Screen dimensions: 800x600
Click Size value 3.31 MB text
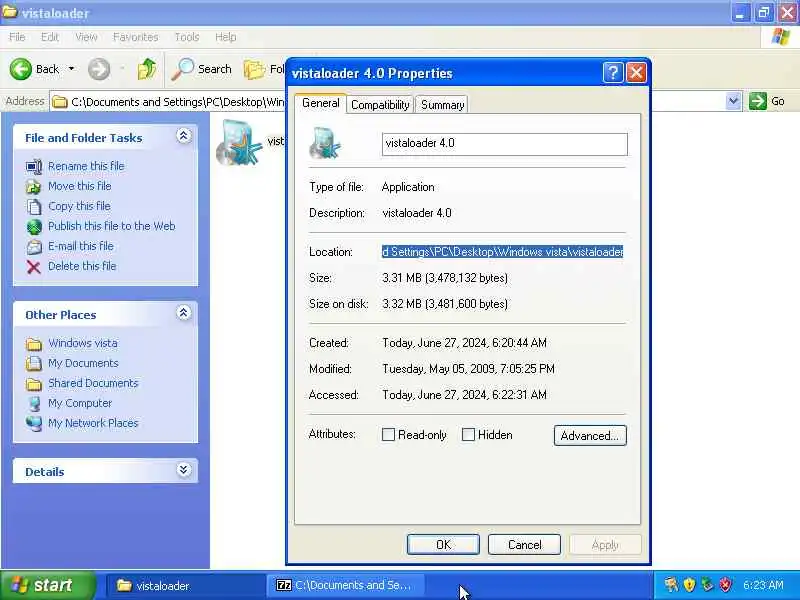tap(445, 278)
